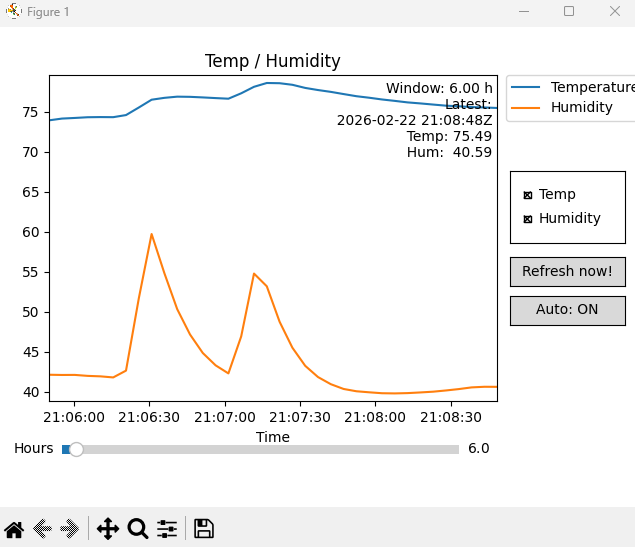This screenshot has width=635, height=547.
Task: Uncheck the Humidity checkbox
Action: click(x=528, y=219)
